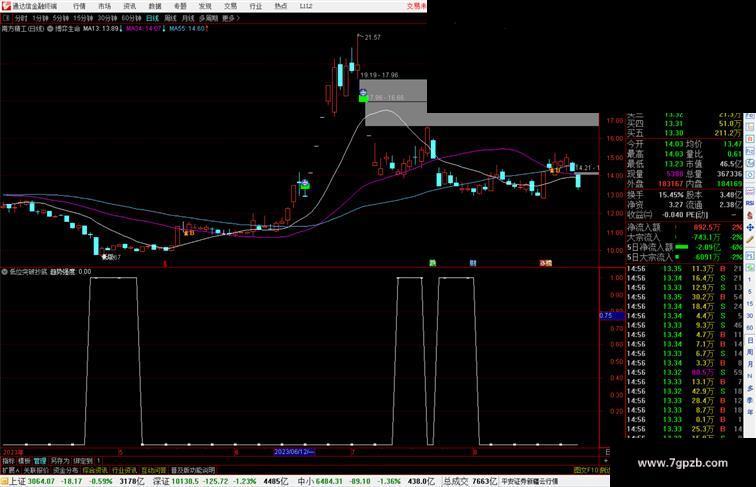Select the yellow pencil drawing tool icon
756x487 pixels.
pyautogui.click(x=750, y=239)
